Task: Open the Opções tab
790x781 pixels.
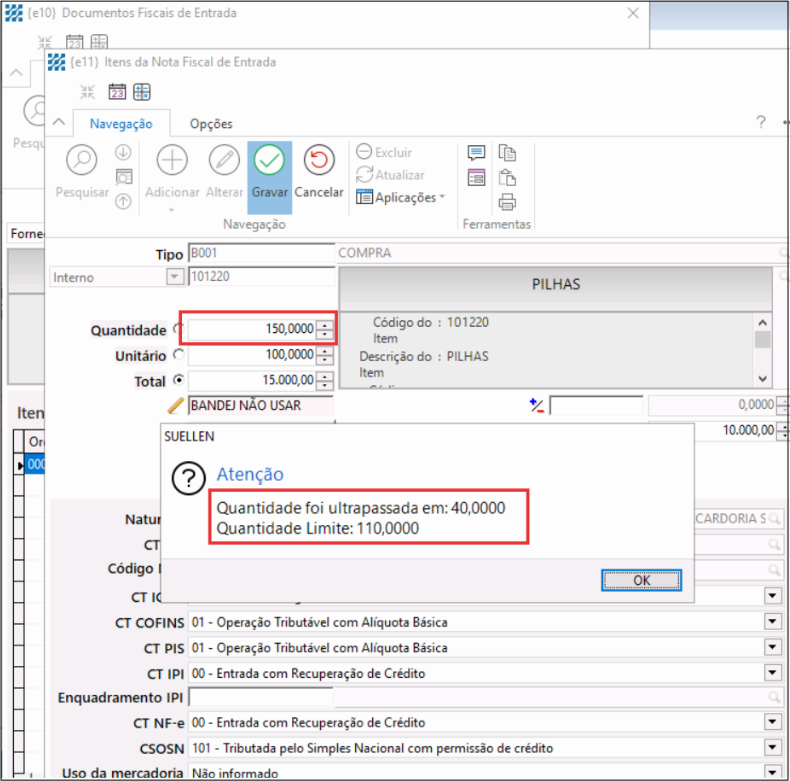Action: point(211,123)
